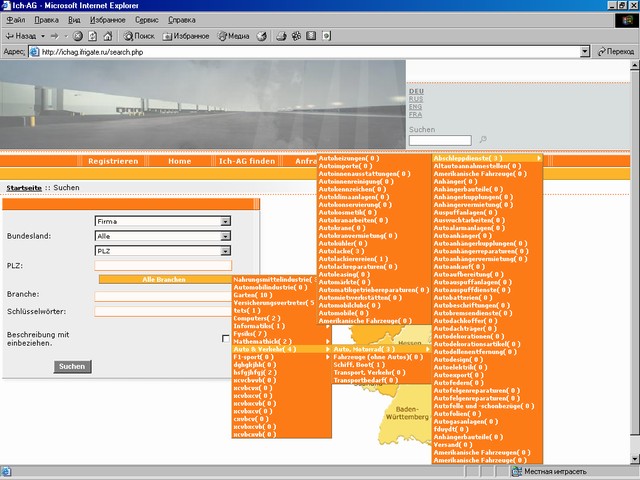Click the Forward arrow in the toolbar

click(x=55, y=36)
